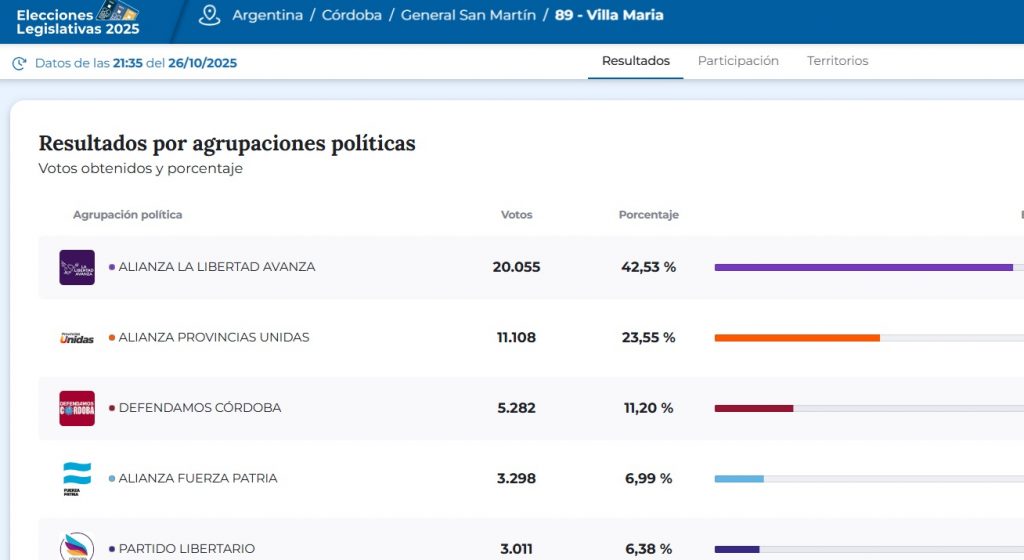This screenshot has width=1024, height=560.
Task: Click the La Libertad Avanza party logo
Action: click(x=77, y=267)
